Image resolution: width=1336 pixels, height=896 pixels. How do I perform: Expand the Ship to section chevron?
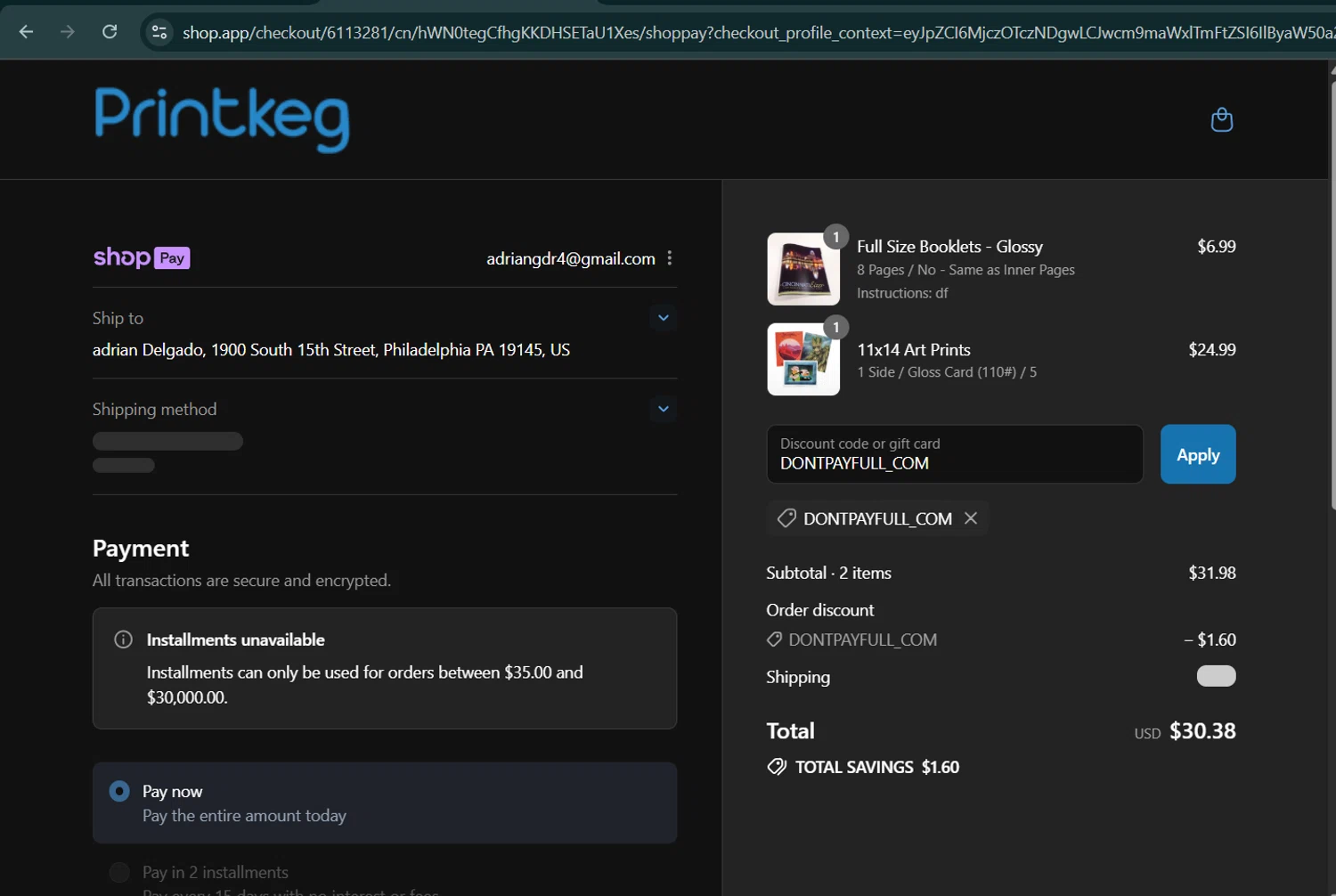pyautogui.click(x=664, y=318)
